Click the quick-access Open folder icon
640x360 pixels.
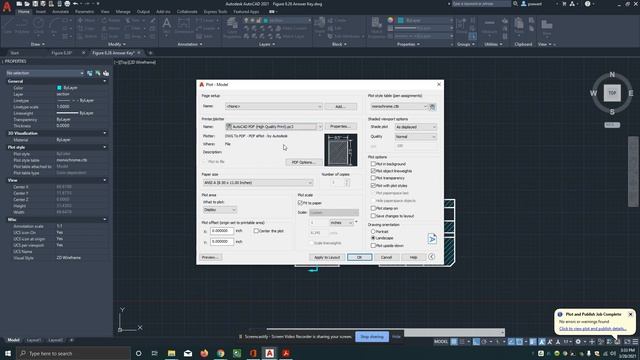click(x=27, y=4)
